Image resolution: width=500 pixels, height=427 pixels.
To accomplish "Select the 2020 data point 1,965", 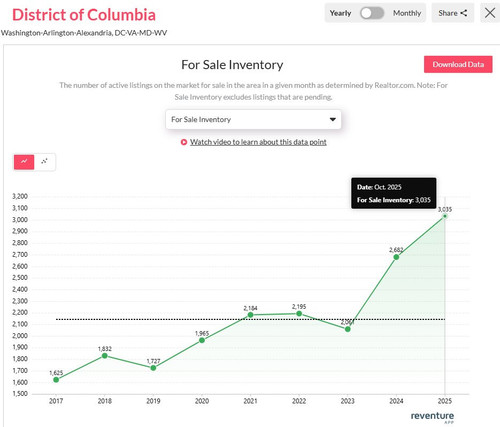I will [x=202, y=340].
